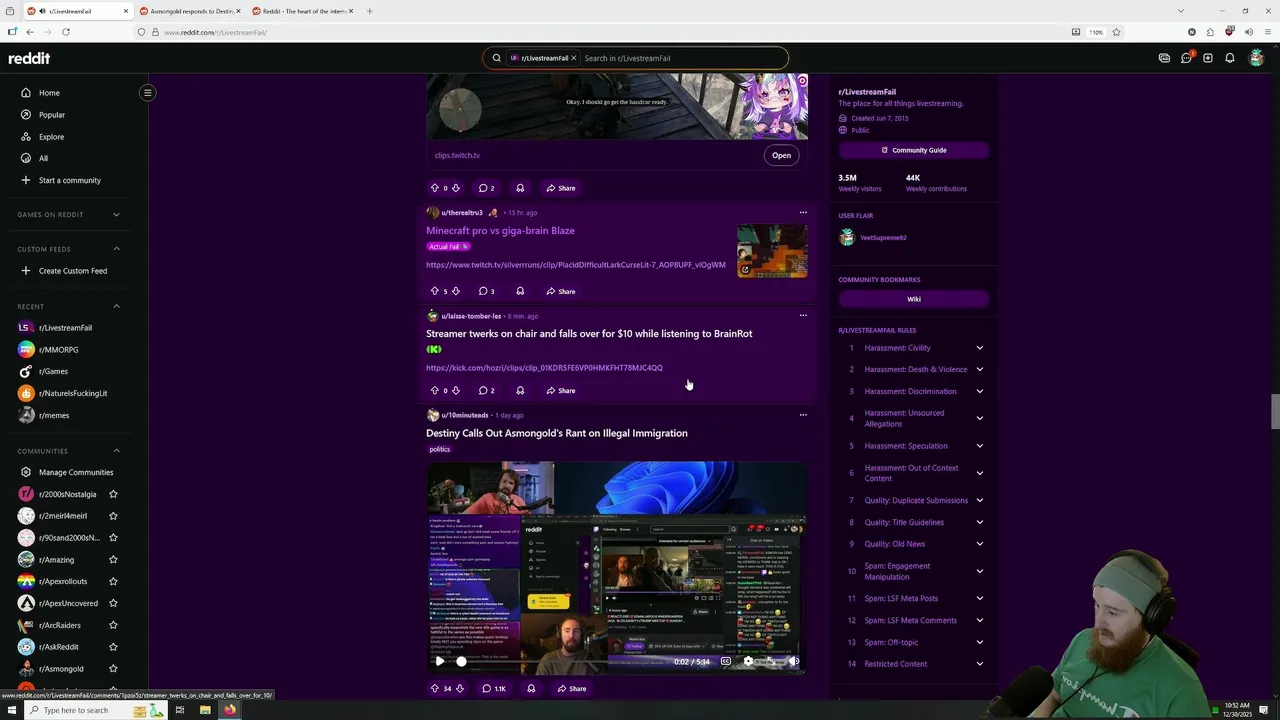Open options menu for u/laisse-tomber-les post

803,316
